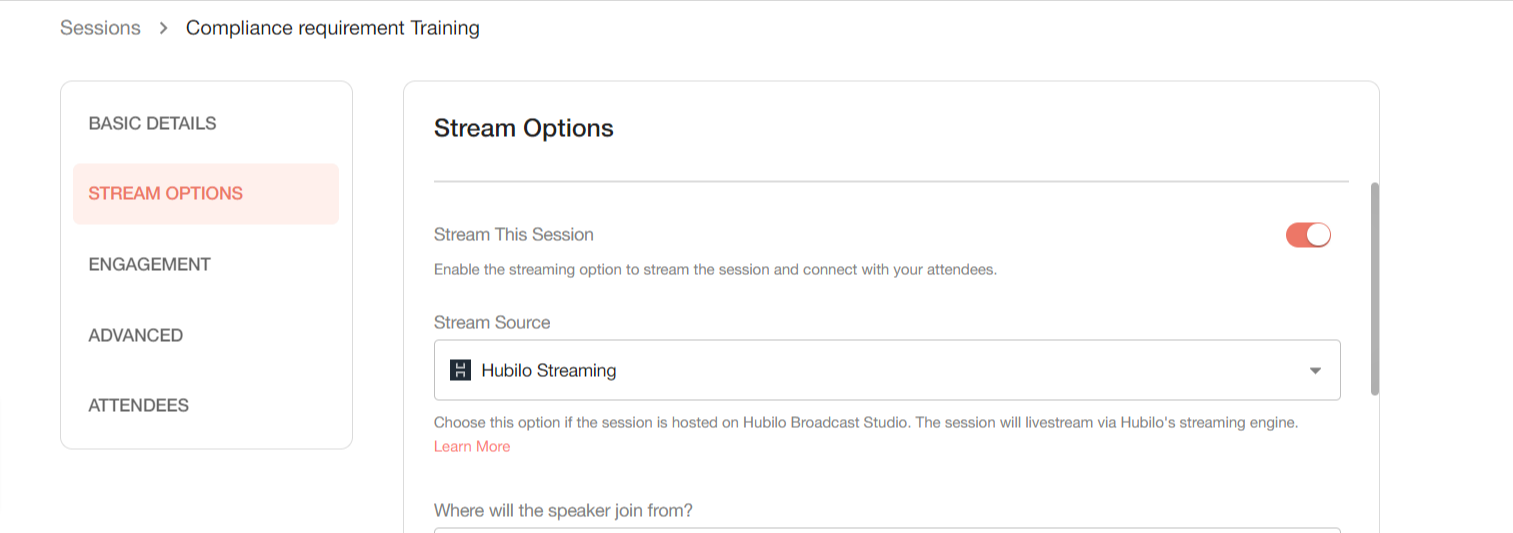The image size is (1513, 533).
Task: Open the Stream Source dropdown arrow
Action: click(1315, 371)
